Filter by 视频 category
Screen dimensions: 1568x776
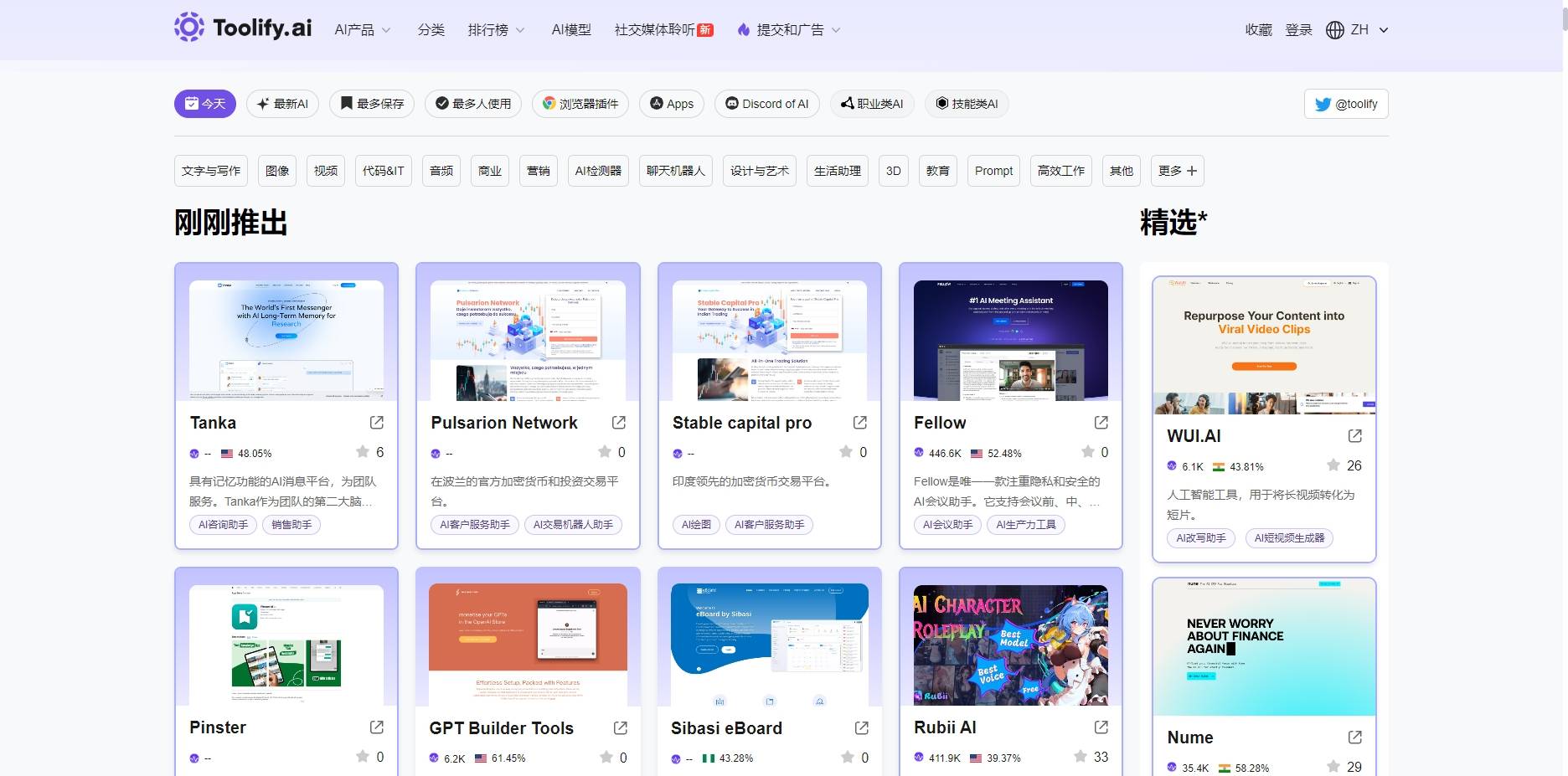click(x=326, y=171)
